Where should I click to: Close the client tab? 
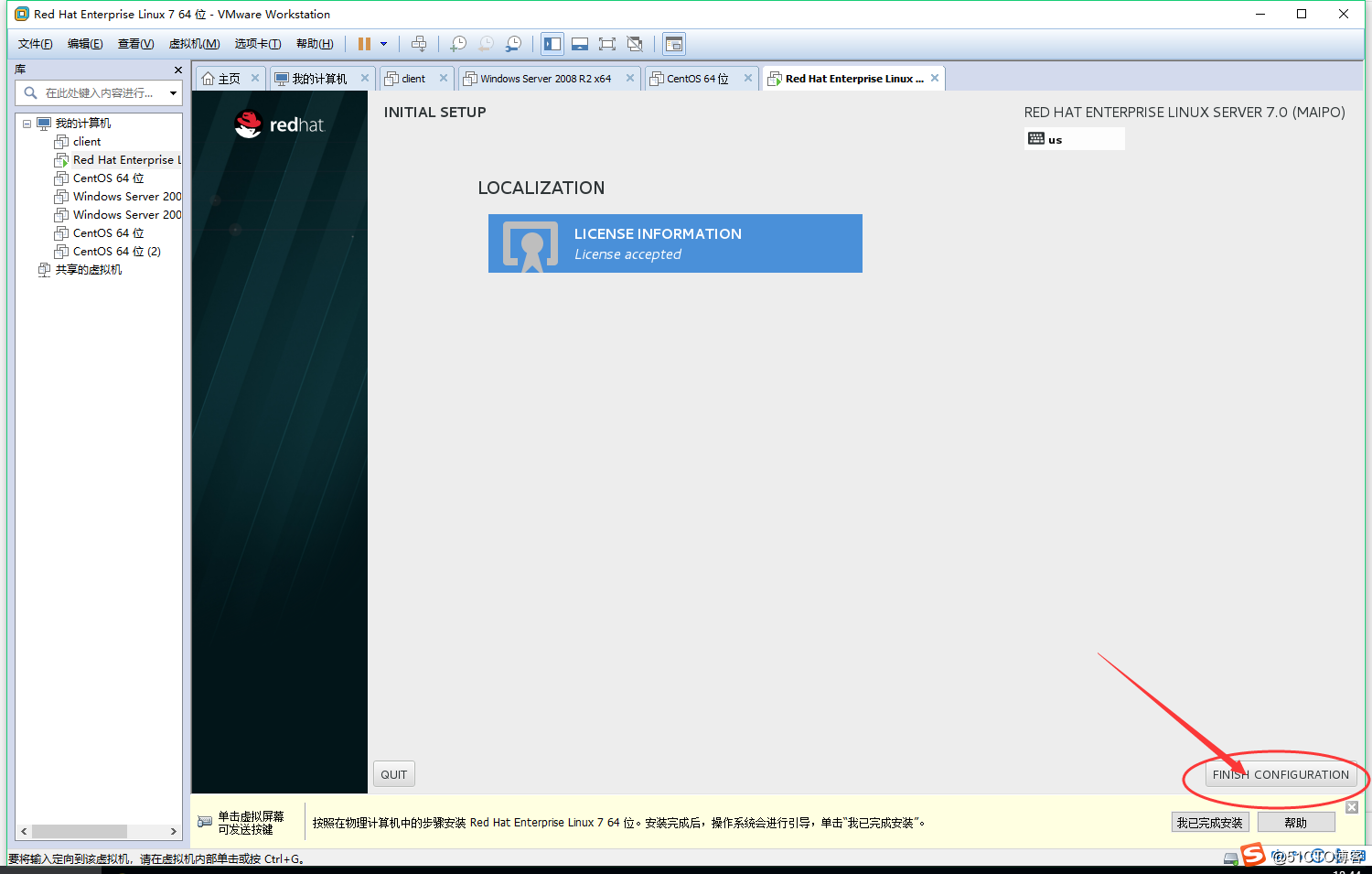[x=444, y=78]
